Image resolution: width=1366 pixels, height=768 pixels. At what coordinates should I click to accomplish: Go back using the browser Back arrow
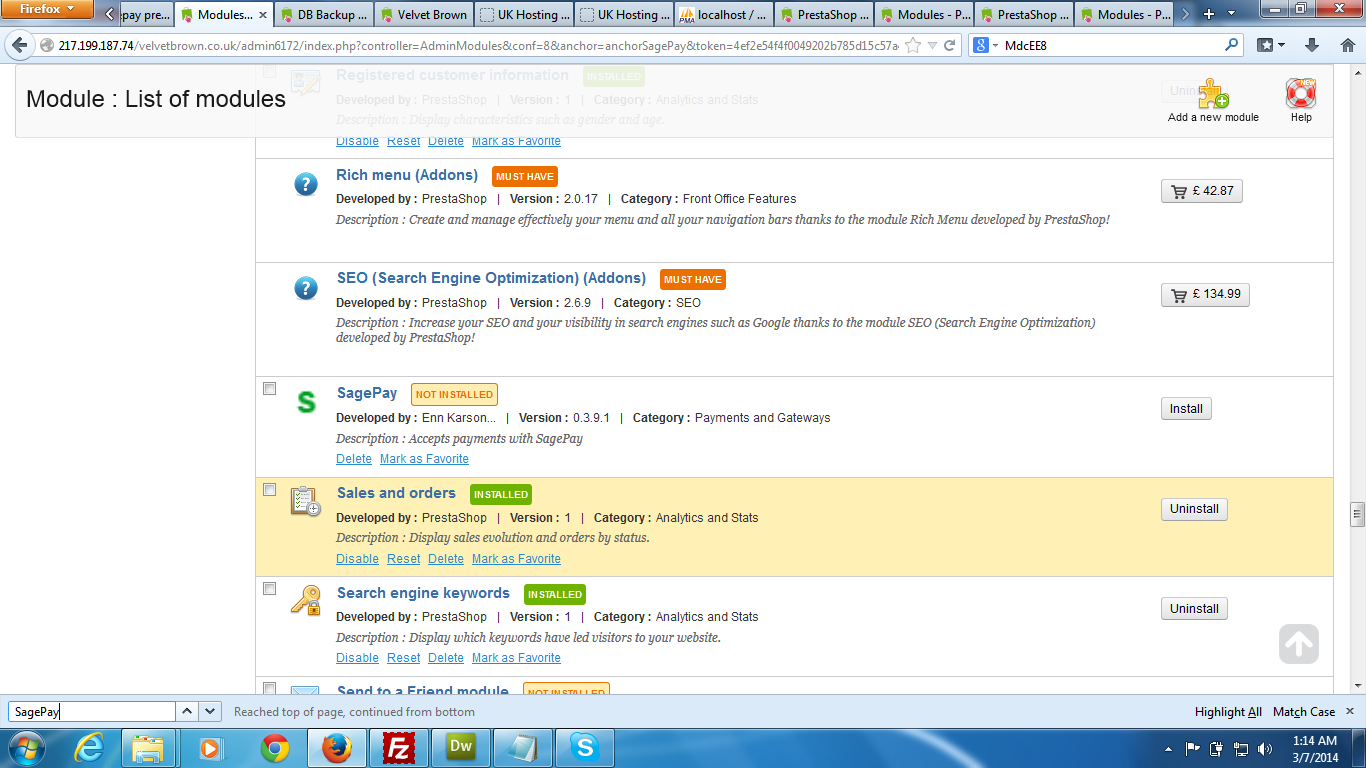click(x=20, y=45)
